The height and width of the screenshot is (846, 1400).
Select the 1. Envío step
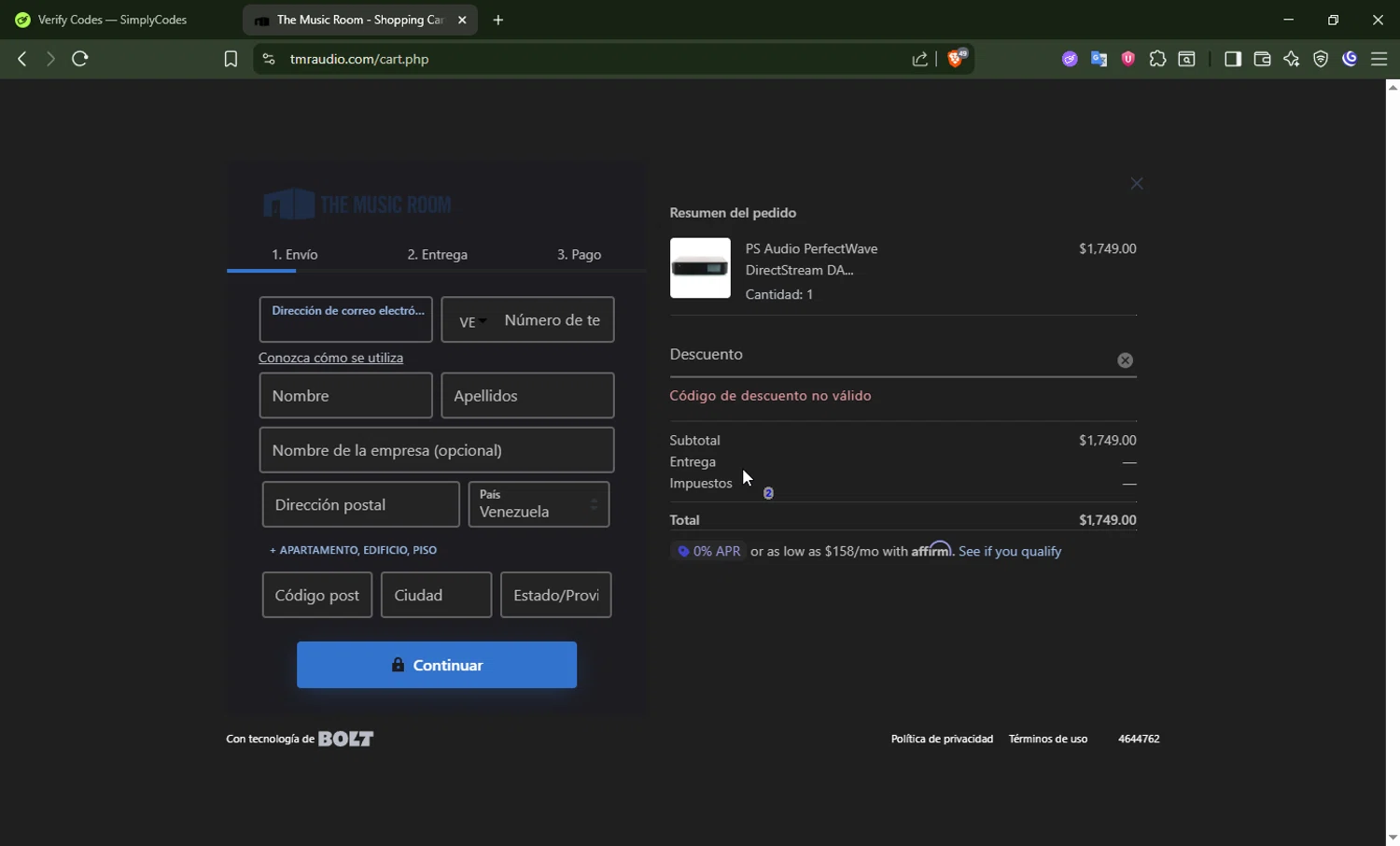(x=295, y=254)
